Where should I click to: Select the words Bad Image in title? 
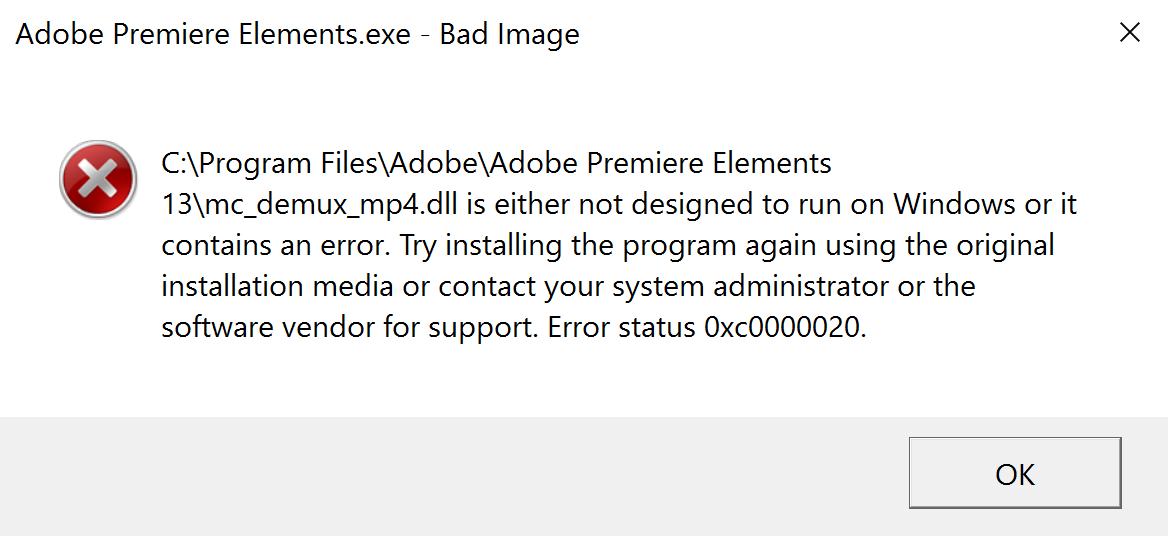coord(510,34)
